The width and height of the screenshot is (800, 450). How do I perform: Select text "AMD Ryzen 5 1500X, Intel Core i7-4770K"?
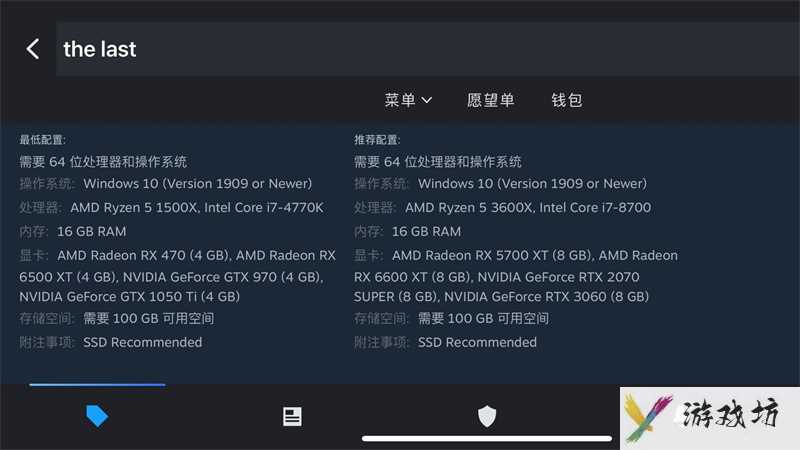(x=197, y=208)
